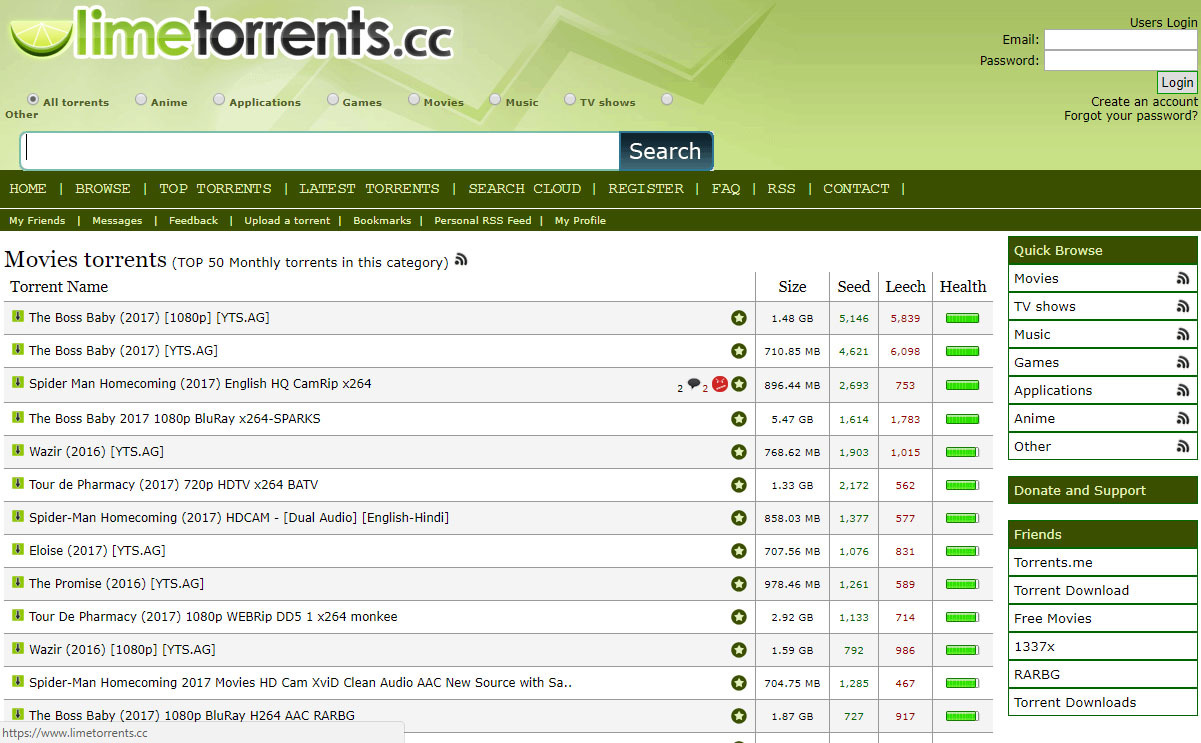Image resolution: width=1201 pixels, height=743 pixels.
Task: Click download arrow icon for Spider Man Homecoming English HQ CamRip
Action: (17, 383)
